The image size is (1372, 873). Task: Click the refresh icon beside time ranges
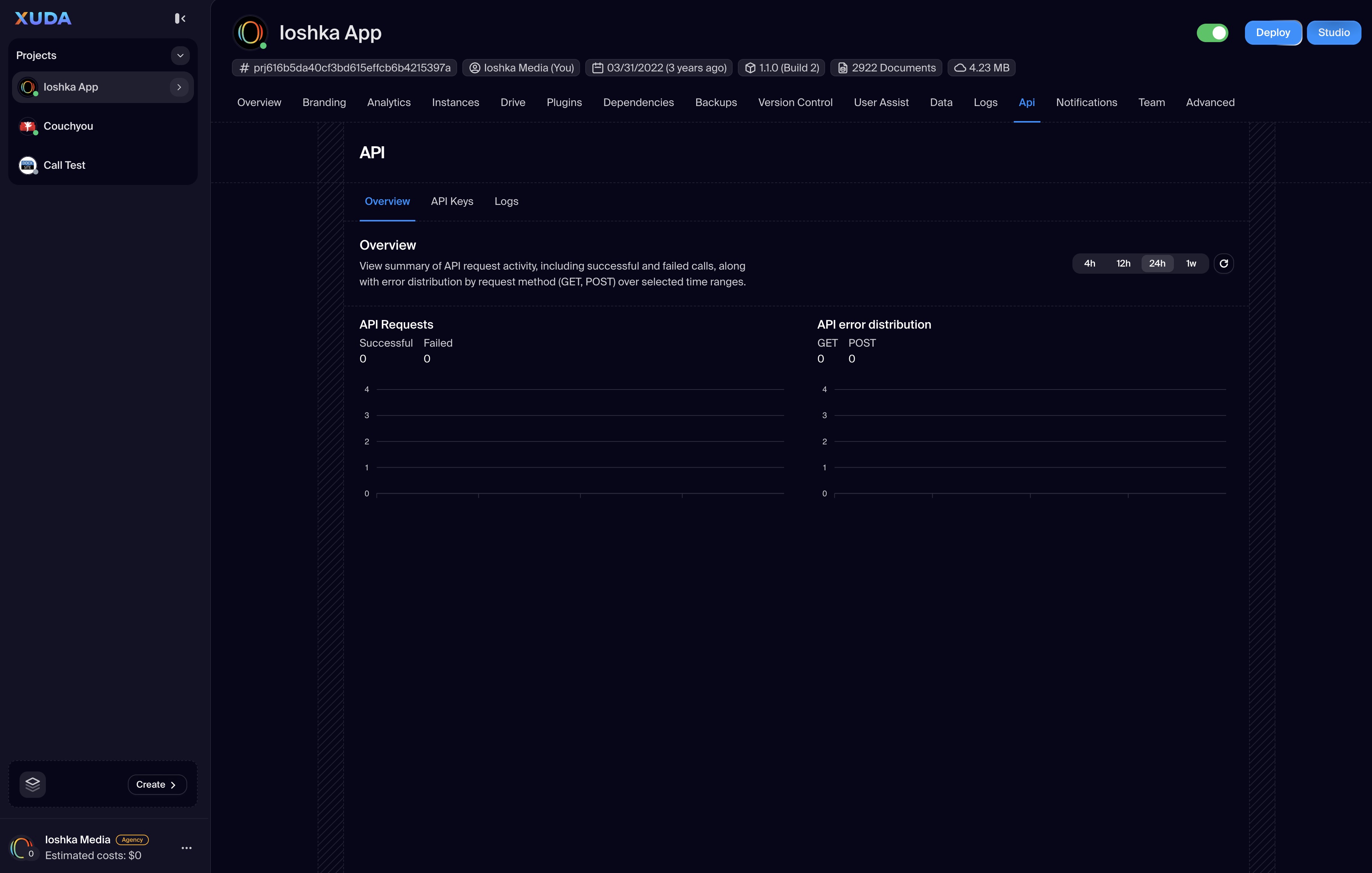pos(1223,263)
